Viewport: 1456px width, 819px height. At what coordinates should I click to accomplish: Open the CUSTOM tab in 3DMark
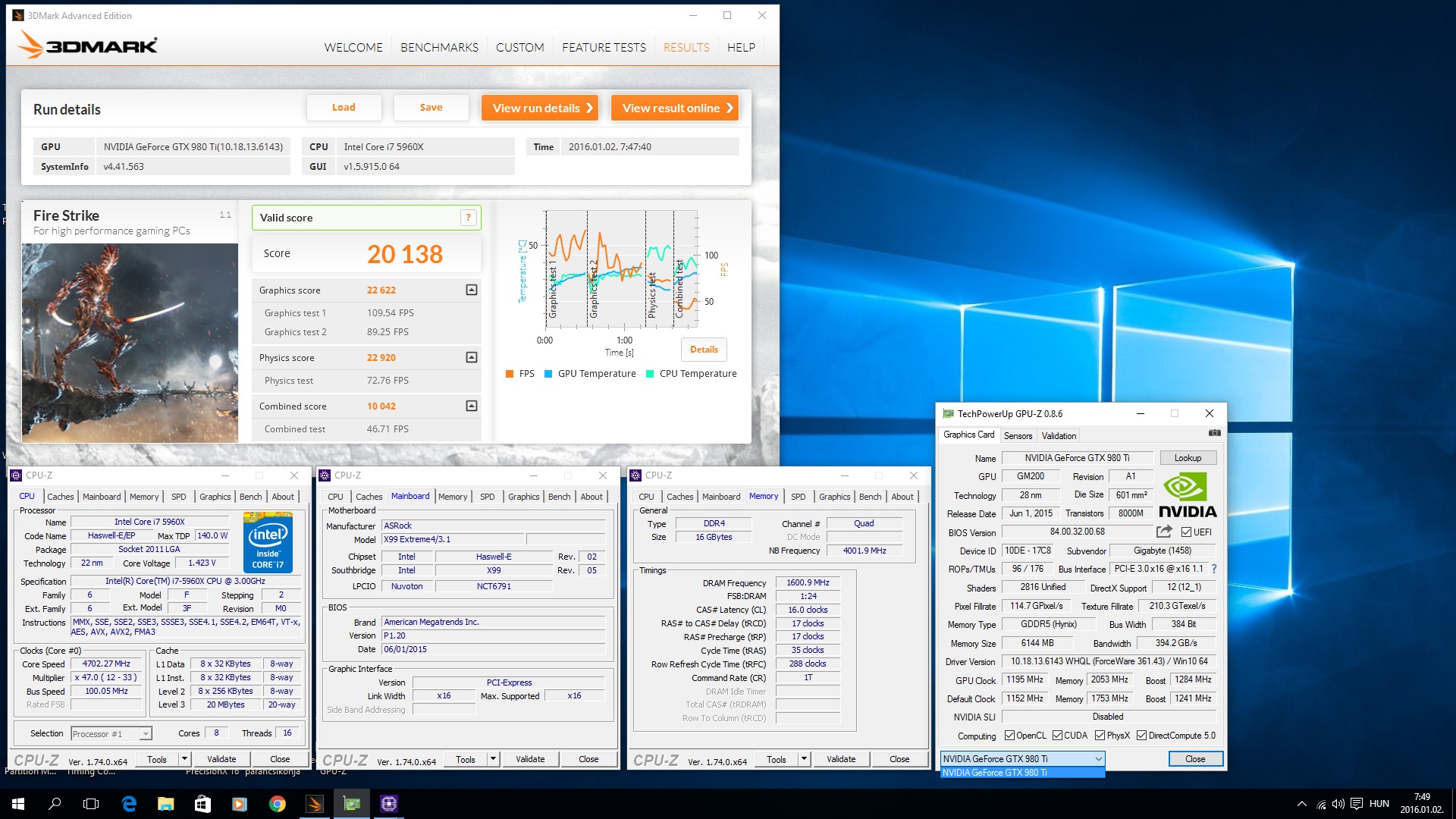coord(520,47)
